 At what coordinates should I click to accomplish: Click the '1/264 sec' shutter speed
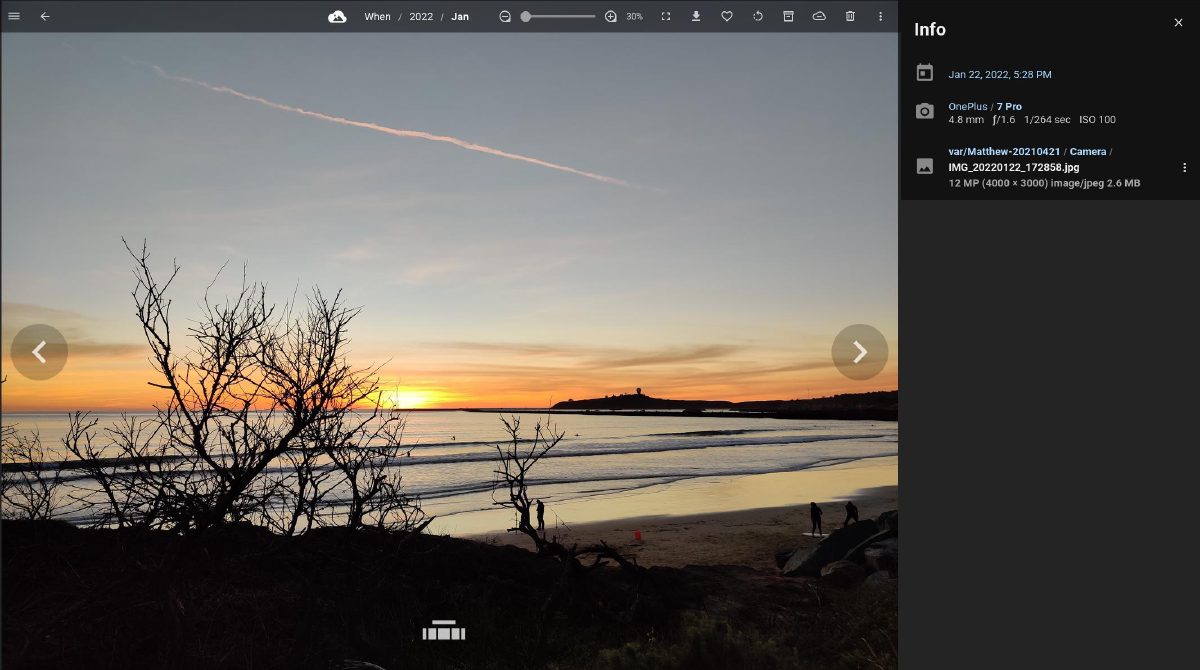click(1047, 120)
